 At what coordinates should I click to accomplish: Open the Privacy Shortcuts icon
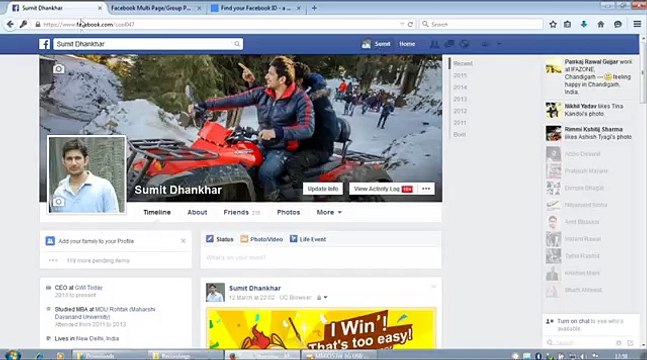click(485, 44)
